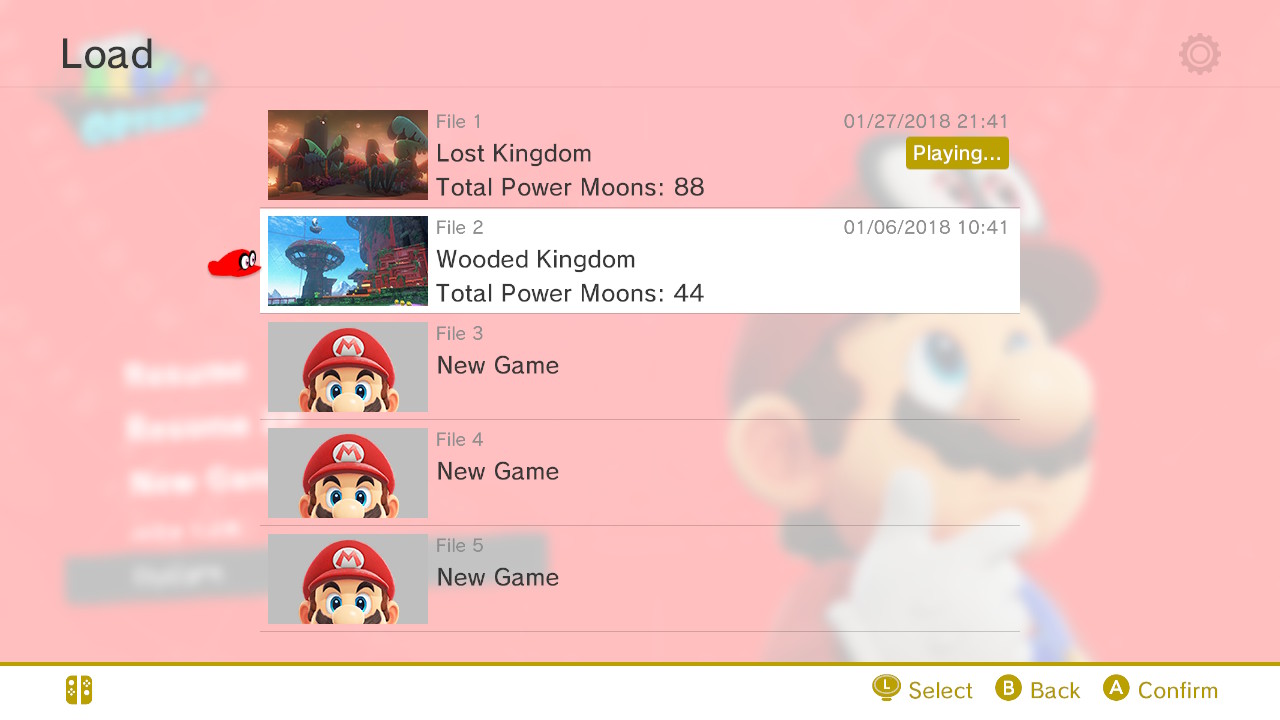This screenshot has width=1280, height=720.
Task: Choose the File 3 Mario thumbnail
Action: click(x=348, y=367)
